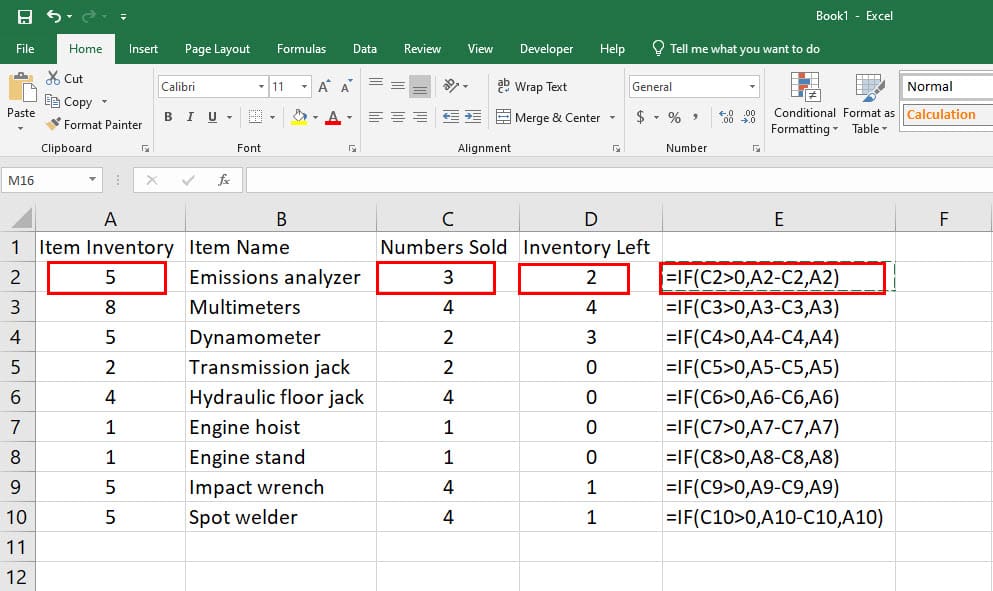Screen dimensions: 993x591
Task: Undo the last action
Action: click(53, 16)
